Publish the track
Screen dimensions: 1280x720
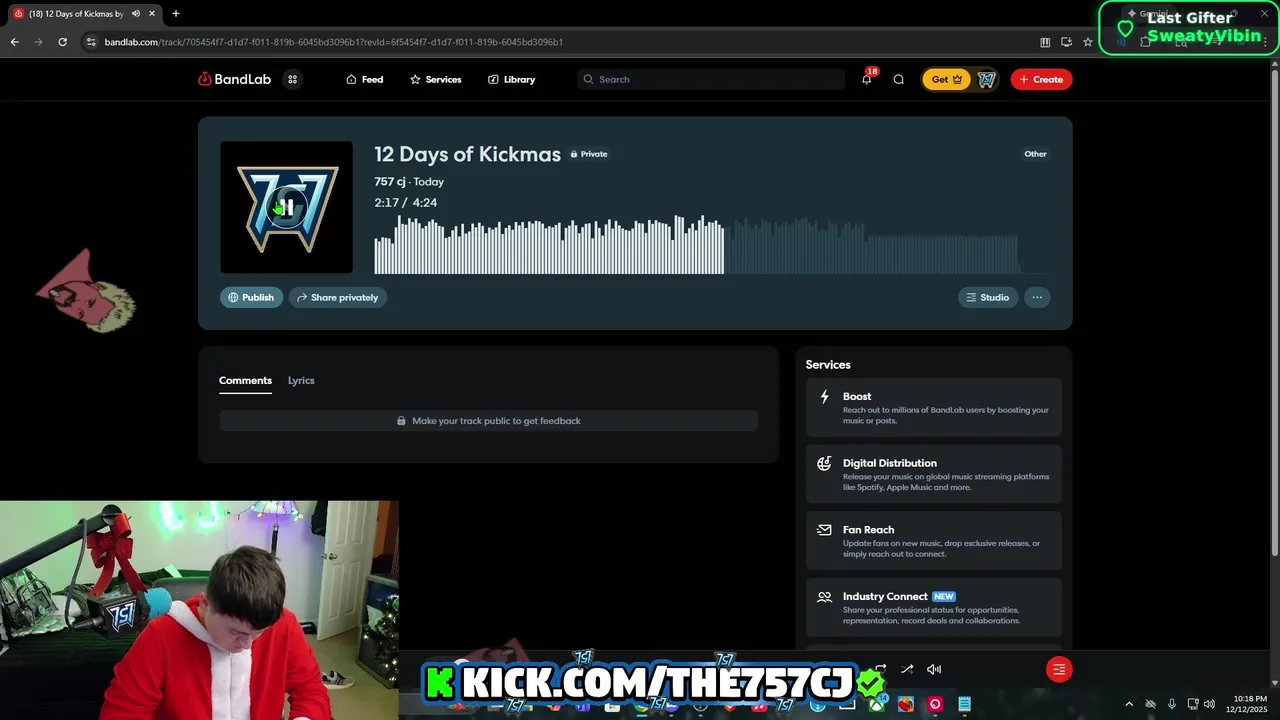click(x=251, y=297)
